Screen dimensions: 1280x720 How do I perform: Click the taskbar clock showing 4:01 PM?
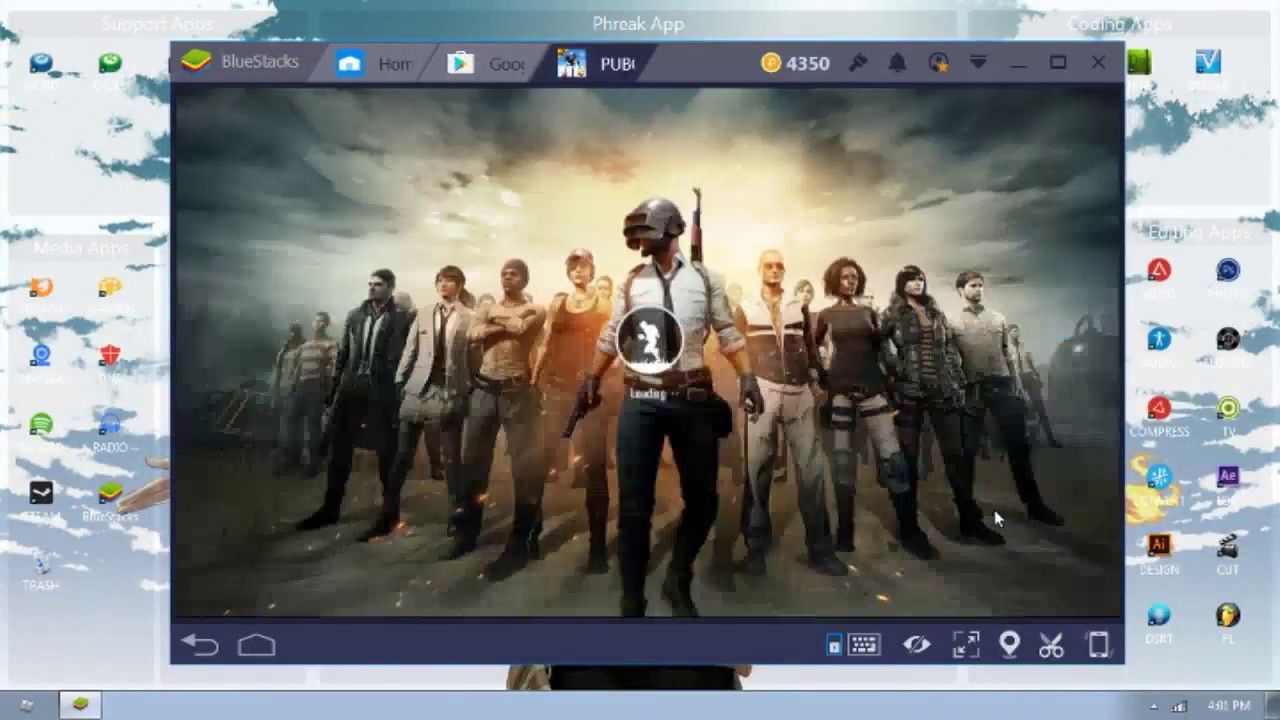click(x=1228, y=706)
